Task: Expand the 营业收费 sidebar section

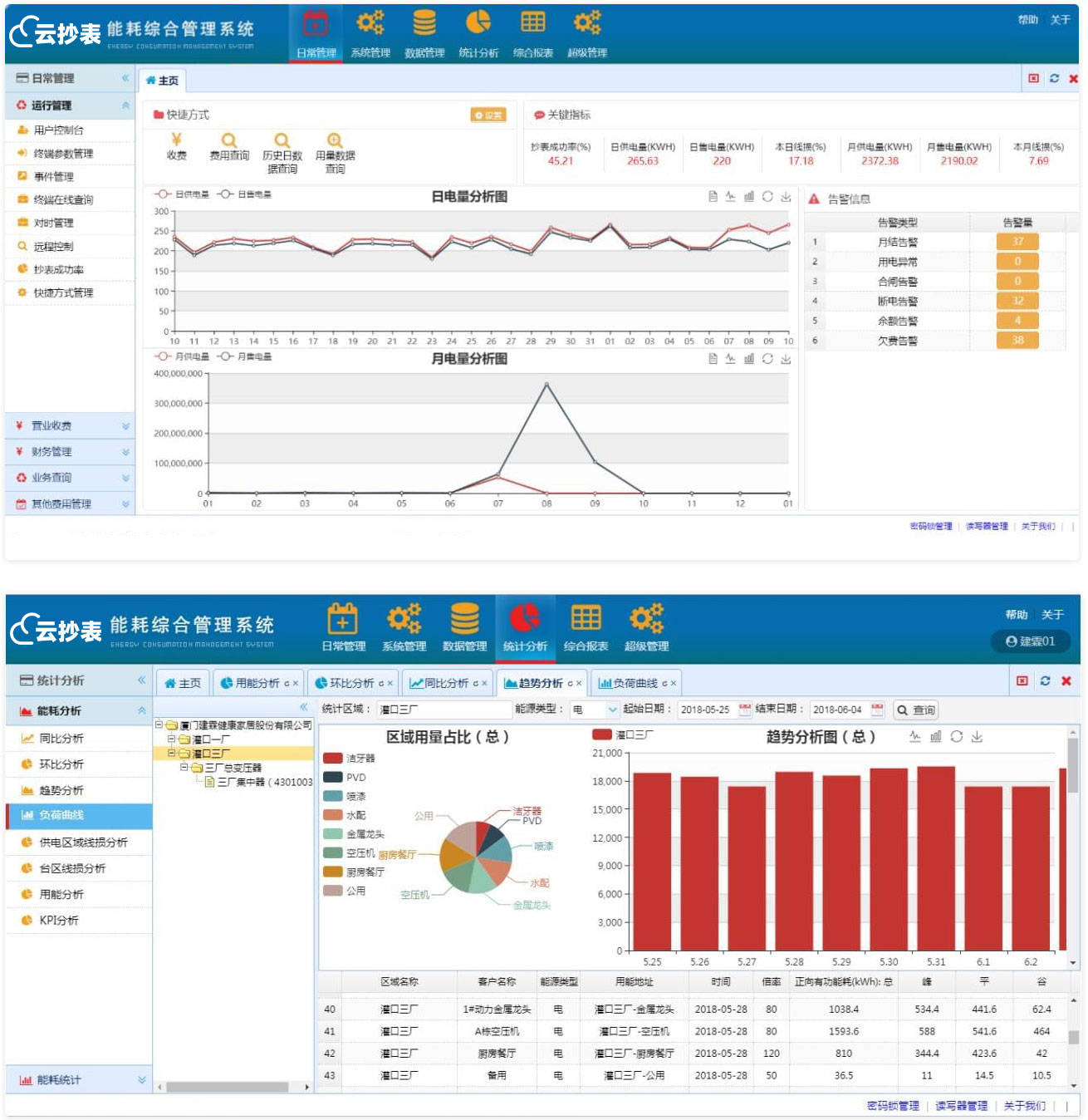Action: pos(70,426)
